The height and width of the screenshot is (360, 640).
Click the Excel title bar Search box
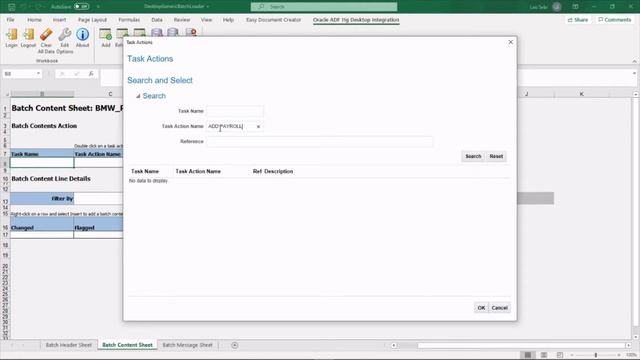tap(324, 7)
